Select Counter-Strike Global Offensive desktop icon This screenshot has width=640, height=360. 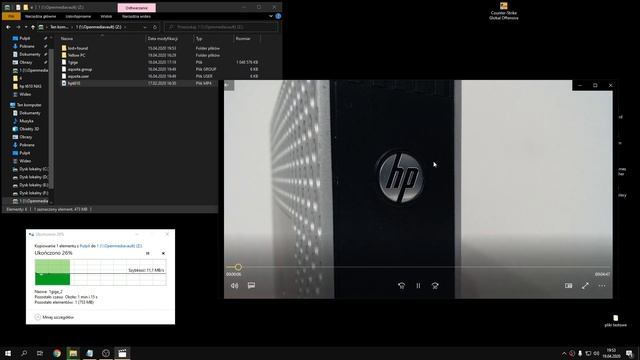tap(504, 11)
